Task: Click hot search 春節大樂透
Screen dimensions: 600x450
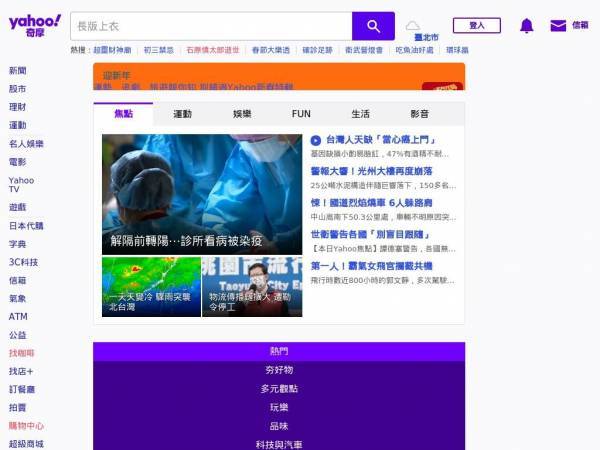Action: click(x=271, y=50)
